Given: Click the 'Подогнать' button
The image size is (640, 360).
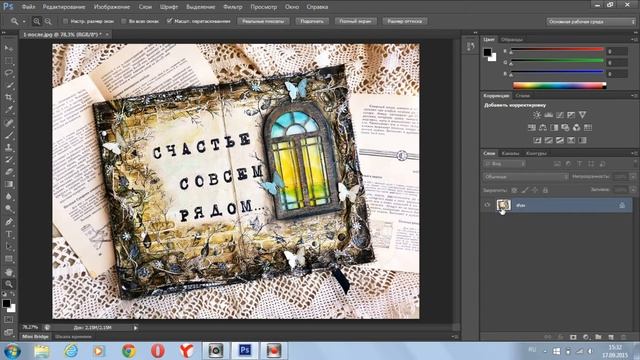Looking at the screenshot, I should coord(312,21).
